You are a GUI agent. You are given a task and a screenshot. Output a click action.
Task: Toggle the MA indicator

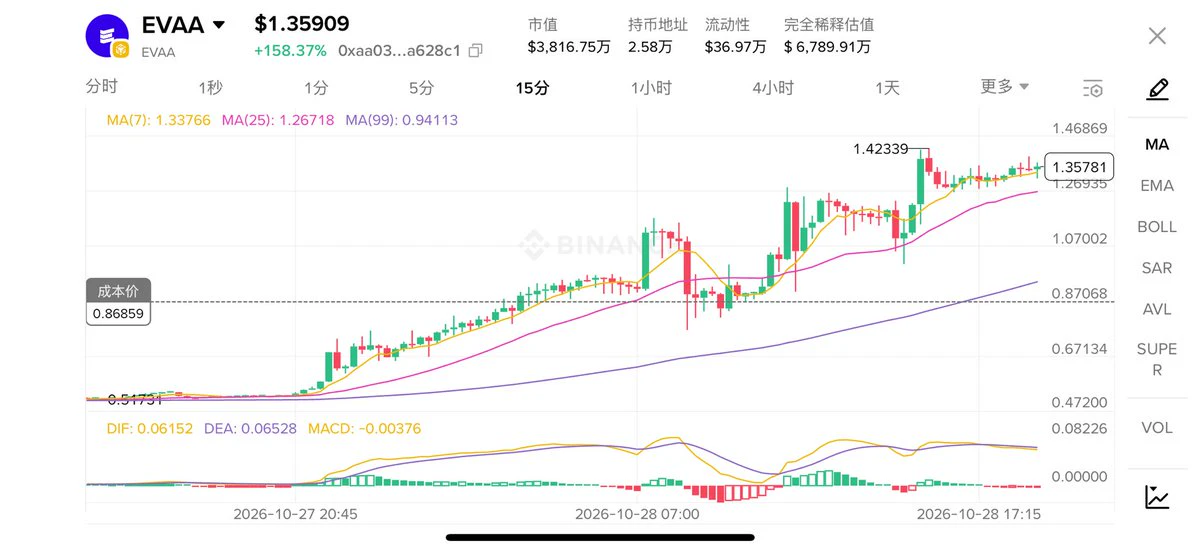[x=1157, y=145]
